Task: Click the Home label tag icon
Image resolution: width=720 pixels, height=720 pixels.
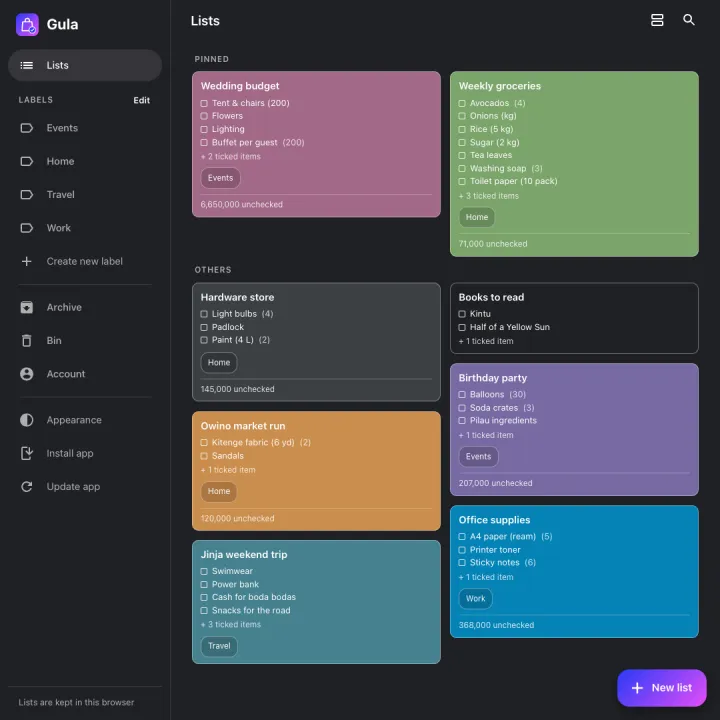Action: (27, 161)
